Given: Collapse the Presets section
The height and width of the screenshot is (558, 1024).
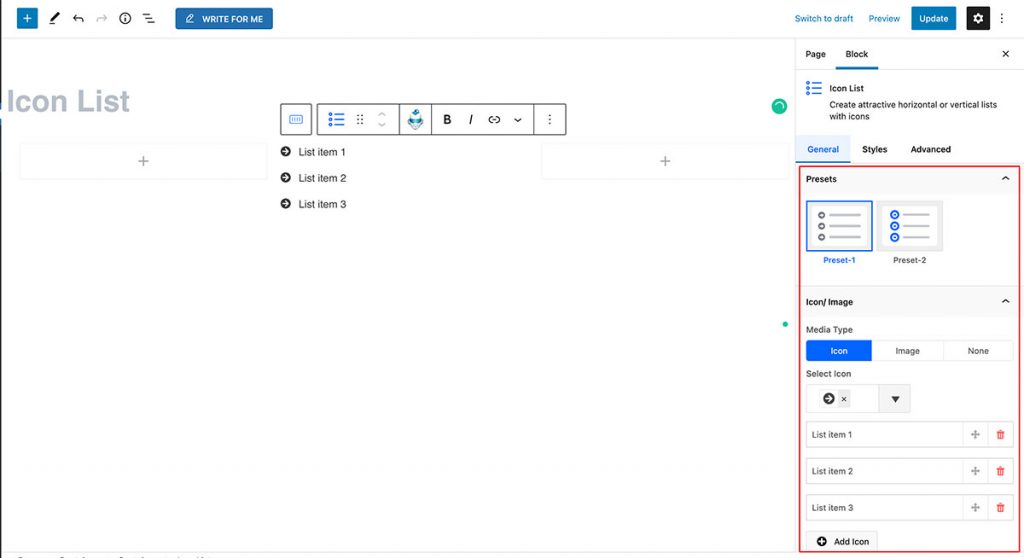Looking at the screenshot, I should pos(1005,178).
